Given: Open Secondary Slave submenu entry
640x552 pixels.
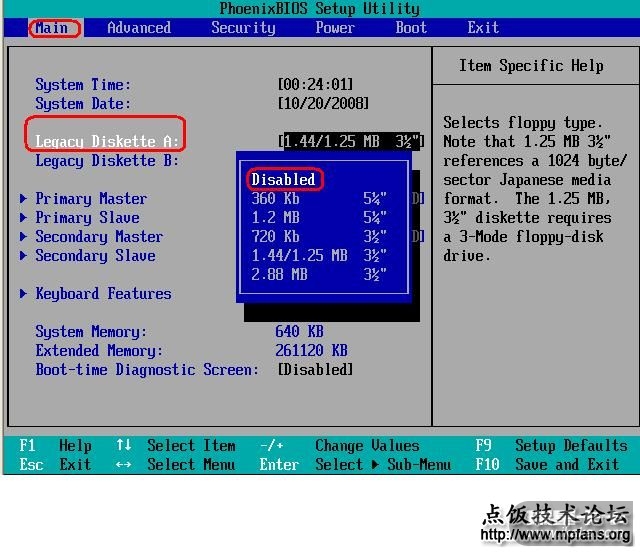Looking at the screenshot, I should pyautogui.click(x=95, y=256).
